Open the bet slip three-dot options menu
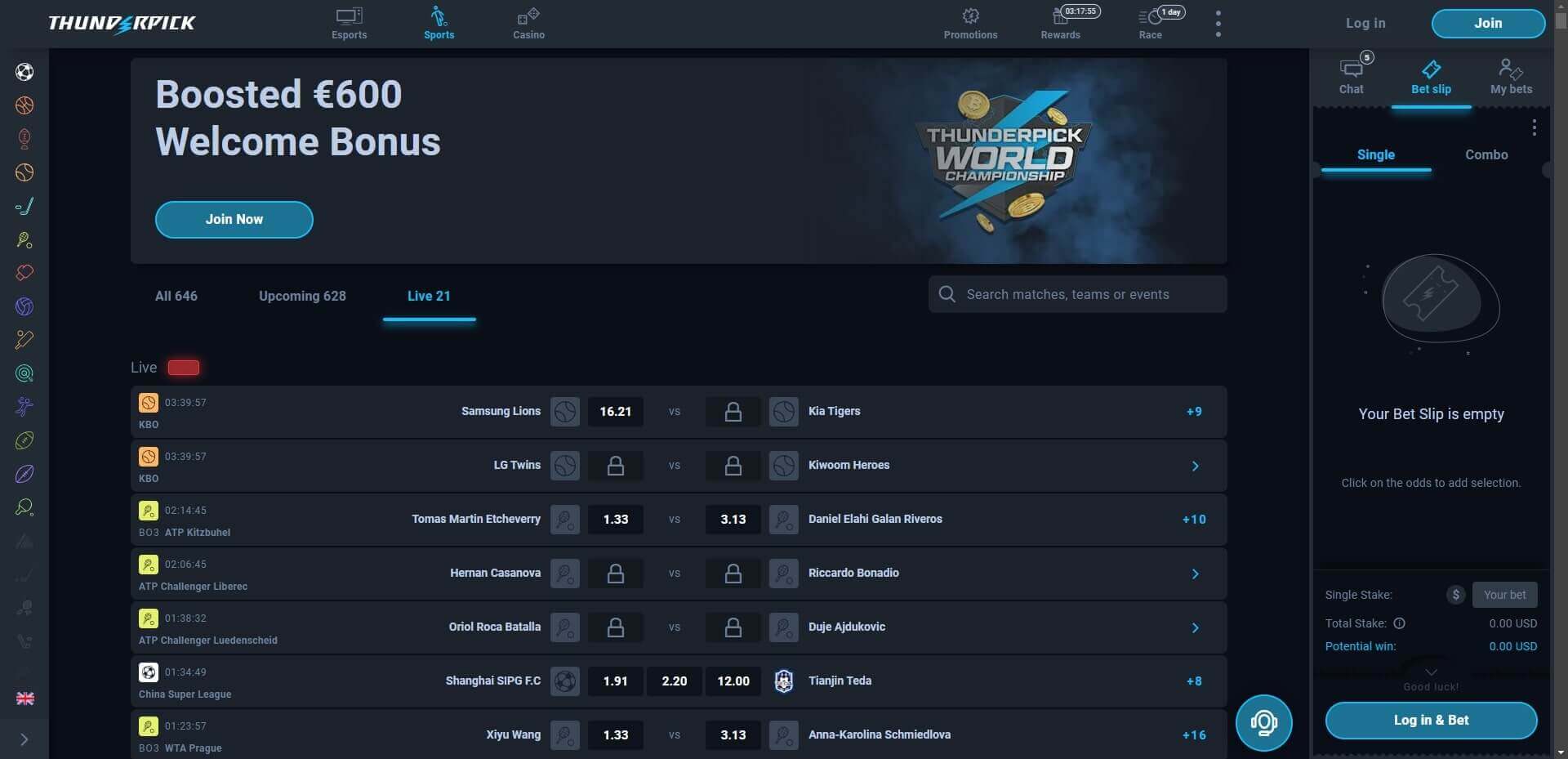Screen dimensions: 1568x759 coord(1534,127)
